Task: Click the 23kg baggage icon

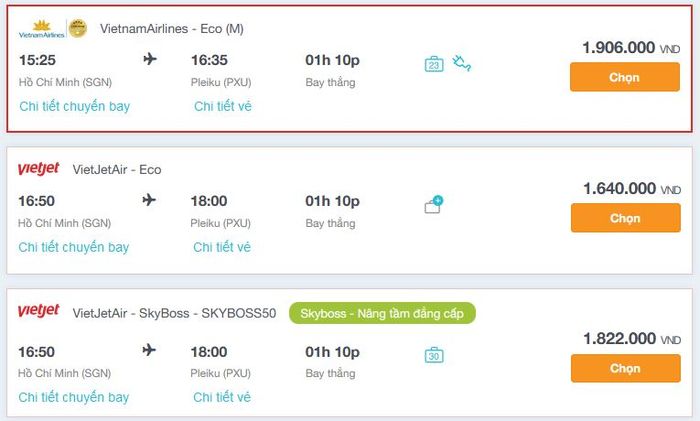Action: coord(434,64)
